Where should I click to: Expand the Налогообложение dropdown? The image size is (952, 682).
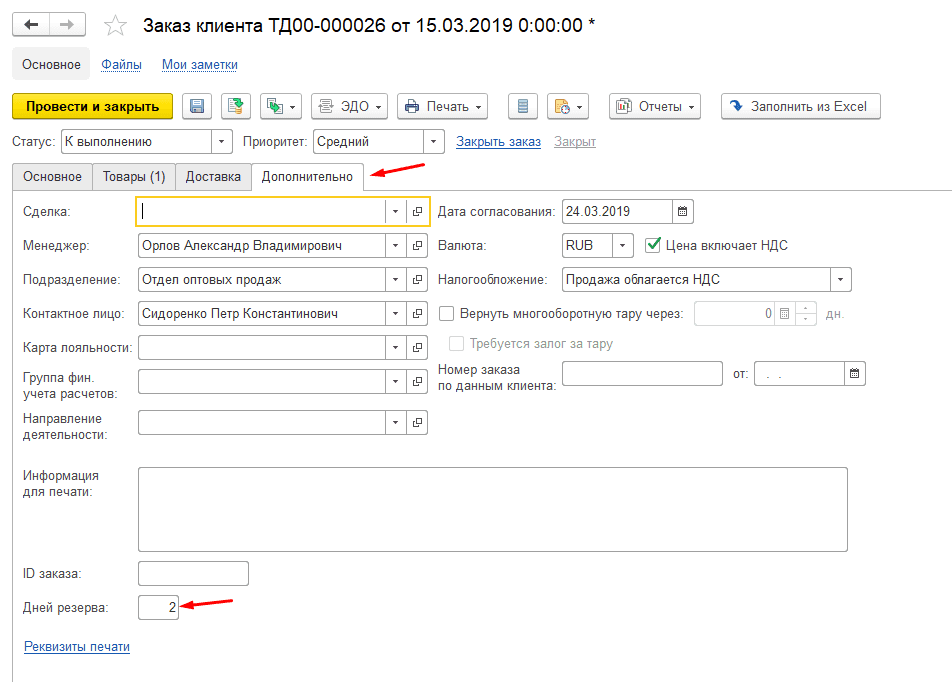click(841, 280)
